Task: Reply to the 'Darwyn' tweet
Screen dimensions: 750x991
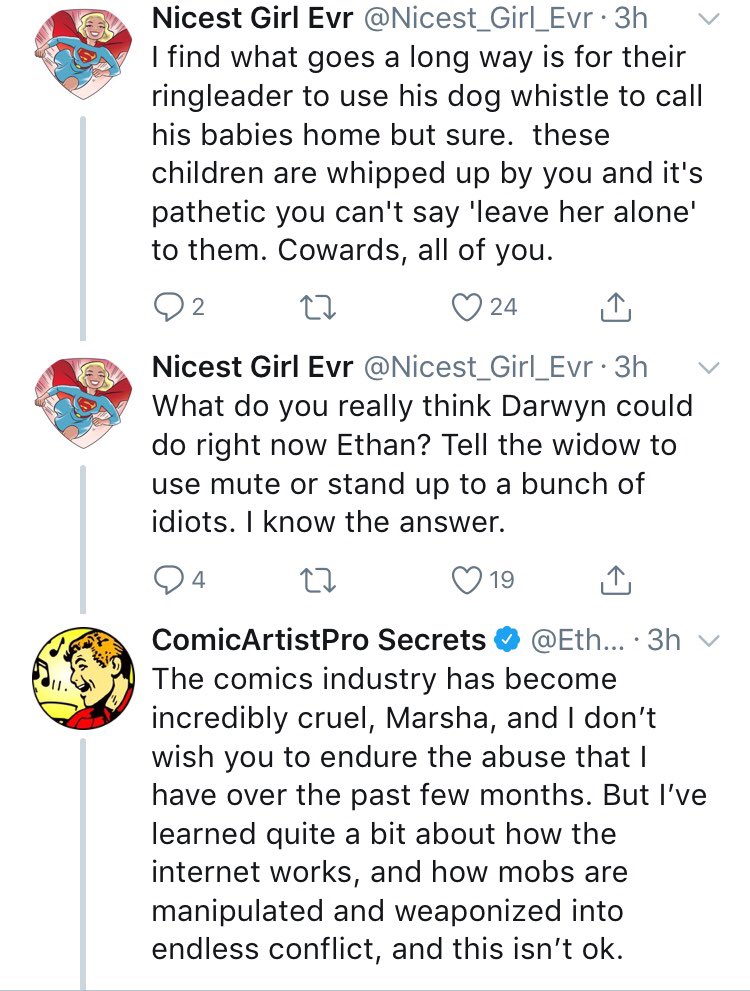Action: click(167, 578)
